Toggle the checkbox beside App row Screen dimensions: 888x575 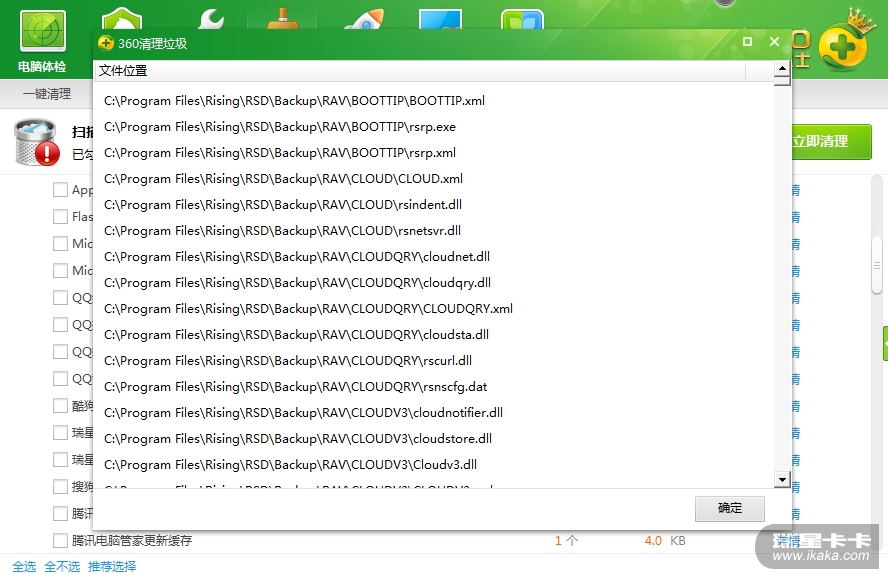point(60,190)
